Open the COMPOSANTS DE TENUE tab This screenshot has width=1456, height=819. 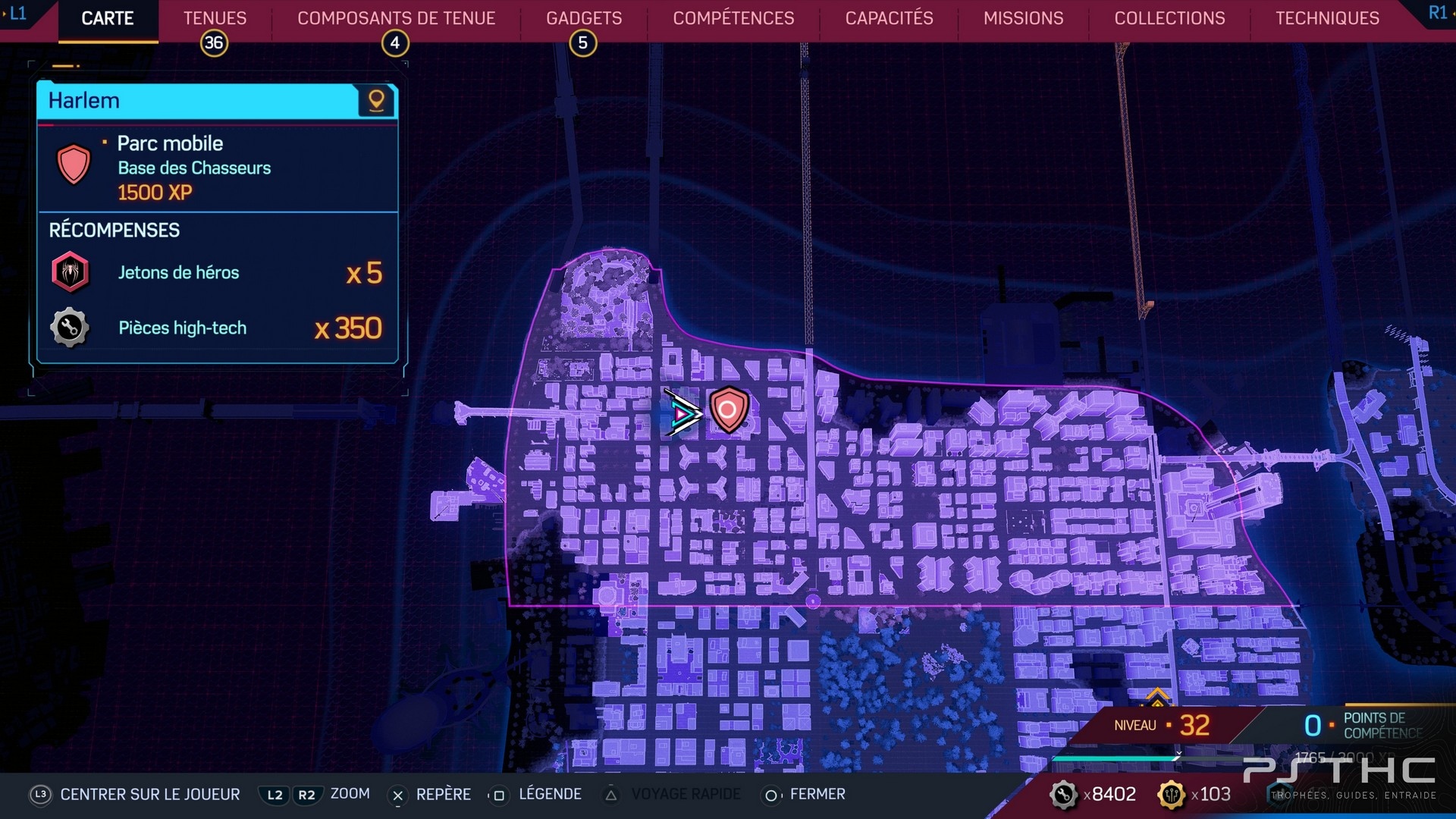pos(396,18)
